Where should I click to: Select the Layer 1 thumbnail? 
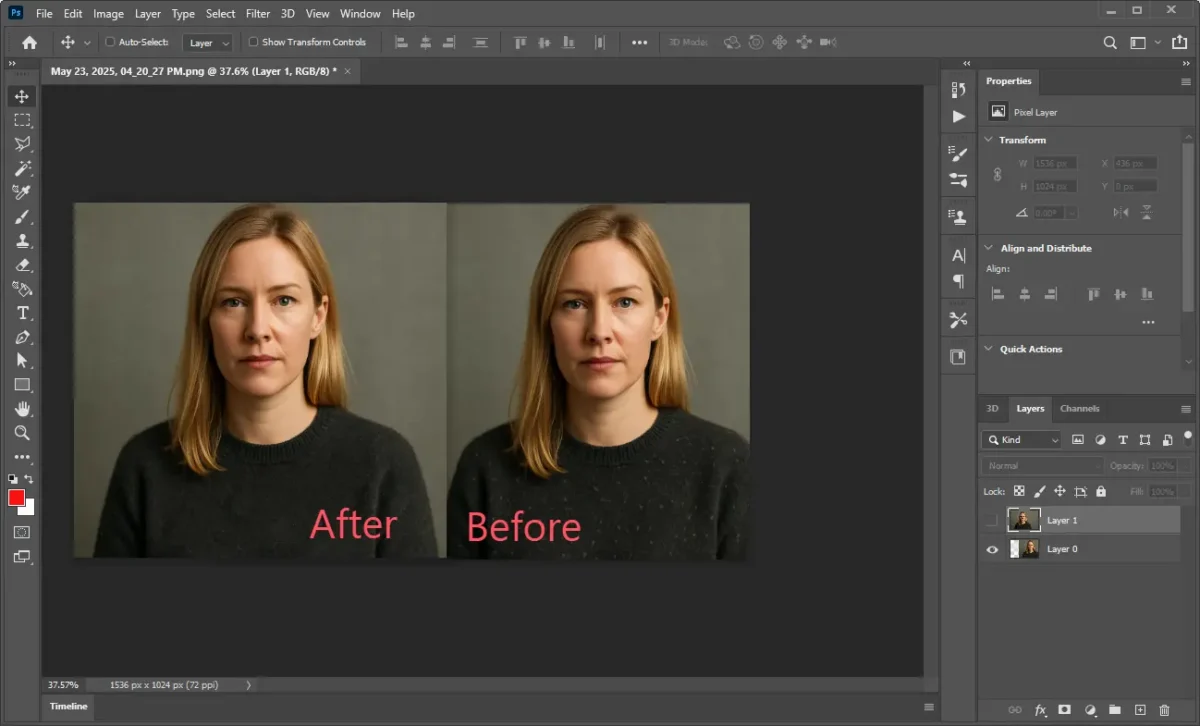[1024, 520]
